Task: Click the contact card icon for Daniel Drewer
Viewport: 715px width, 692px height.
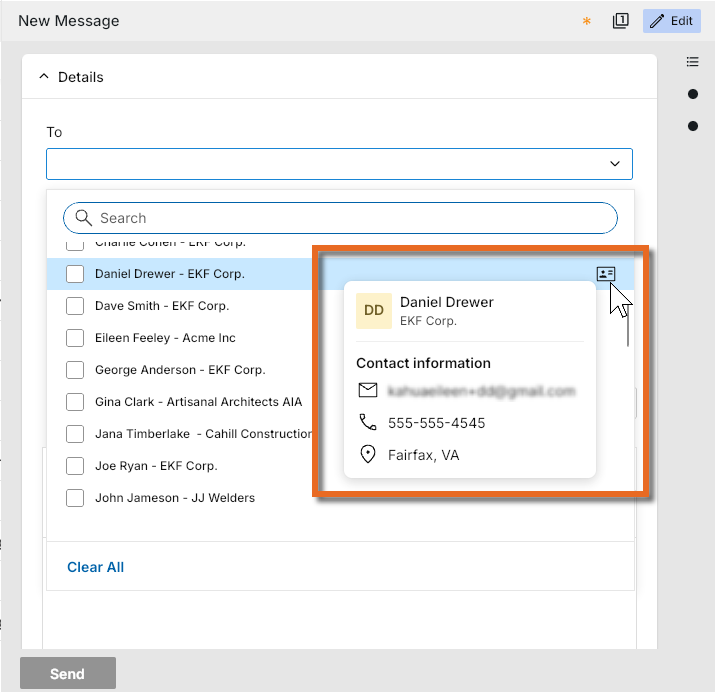Action: click(606, 274)
